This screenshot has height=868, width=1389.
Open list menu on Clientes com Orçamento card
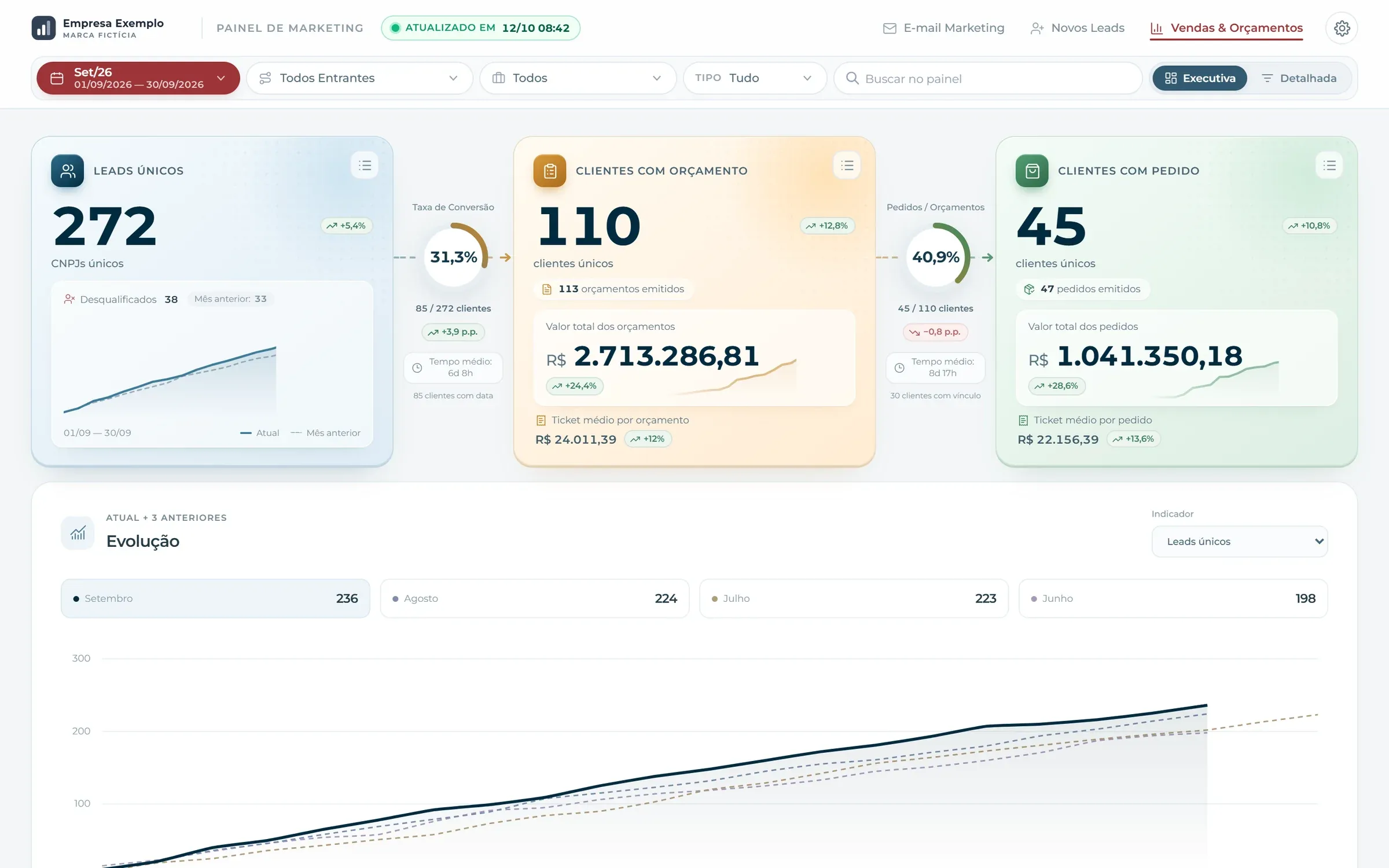(847, 165)
